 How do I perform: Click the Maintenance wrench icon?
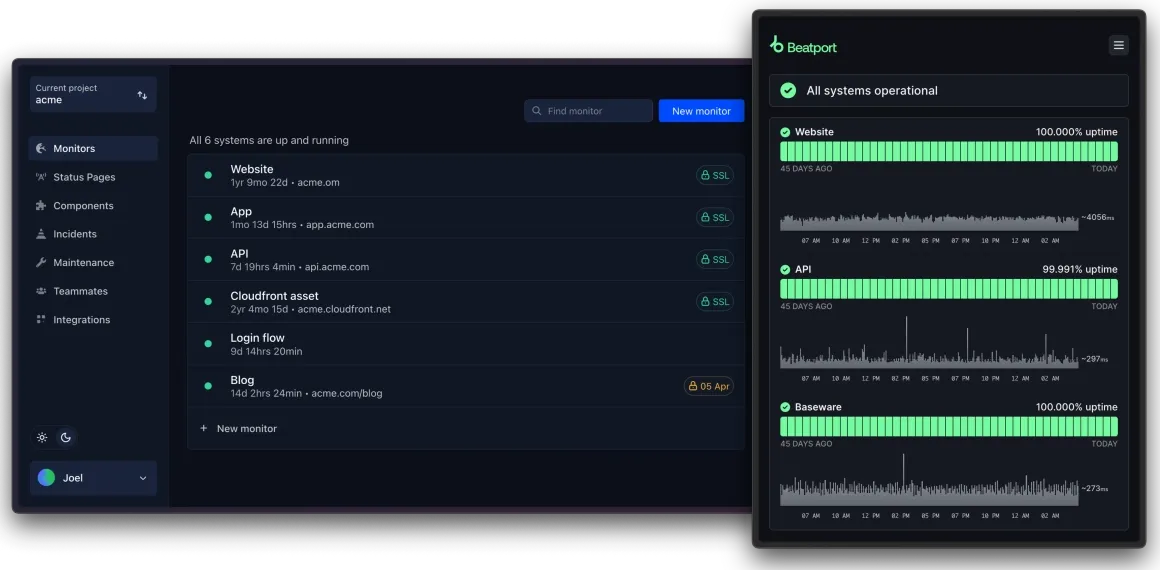coord(41,263)
